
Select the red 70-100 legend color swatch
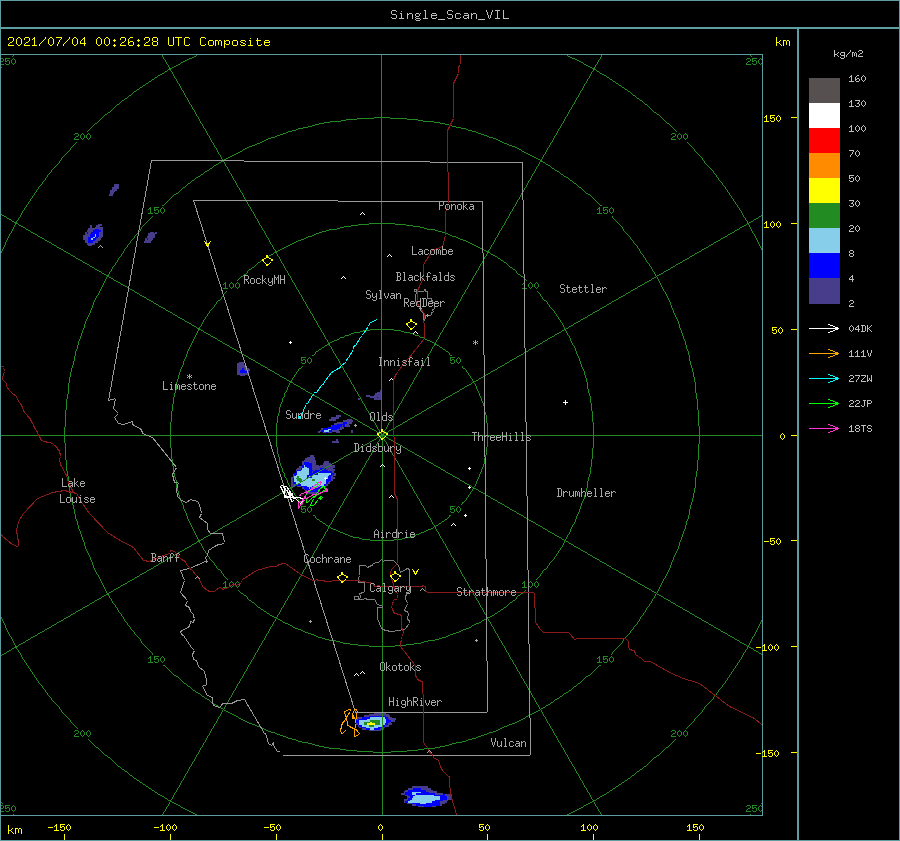coord(824,141)
